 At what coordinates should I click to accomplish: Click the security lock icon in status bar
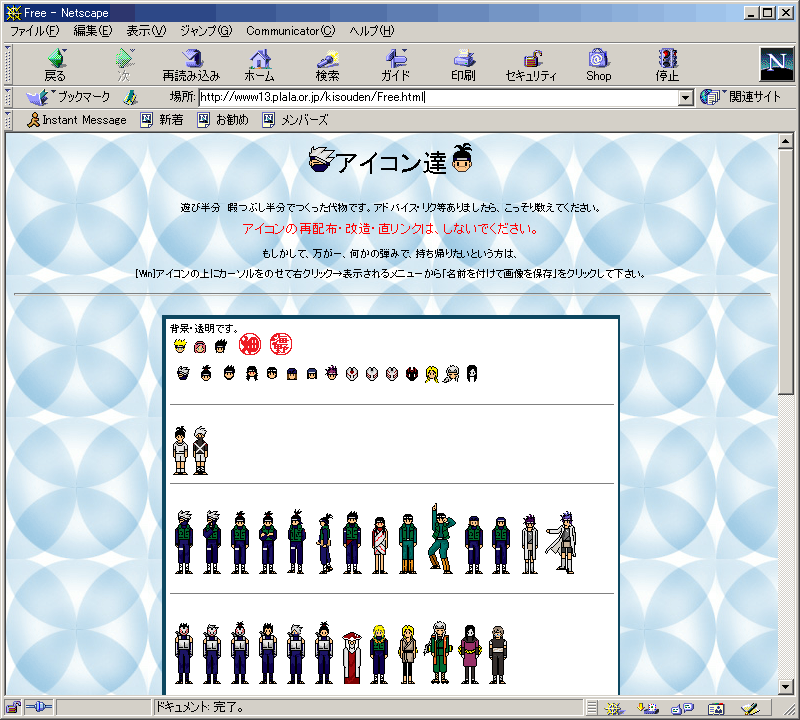click(13, 708)
